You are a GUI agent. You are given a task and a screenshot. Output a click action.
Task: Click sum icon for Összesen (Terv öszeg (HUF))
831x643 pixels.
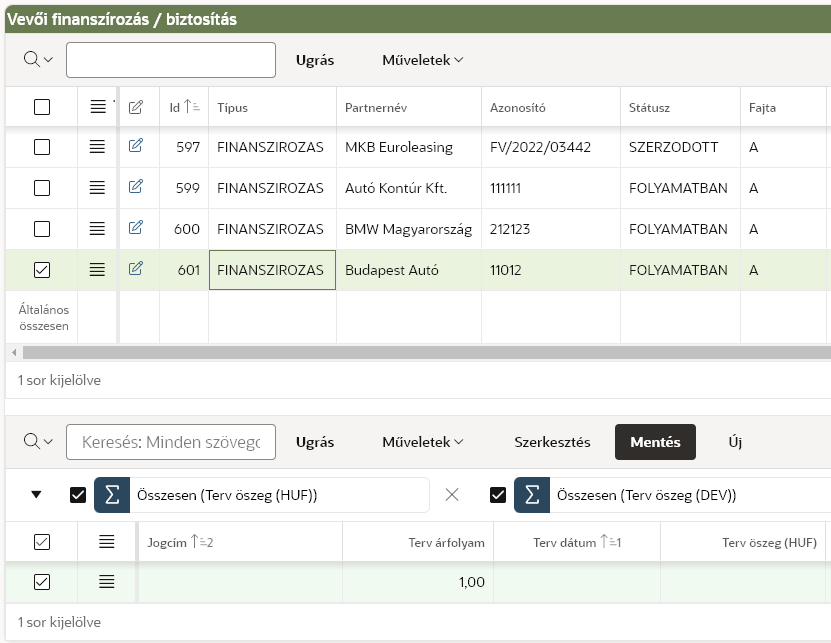tap(112, 494)
